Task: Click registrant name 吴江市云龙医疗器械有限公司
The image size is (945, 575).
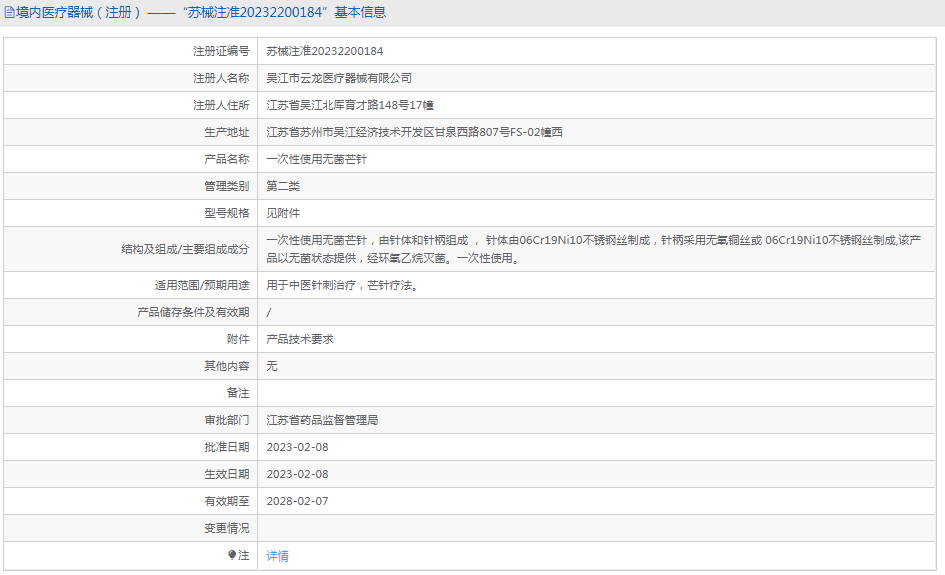Action: coord(339,78)
